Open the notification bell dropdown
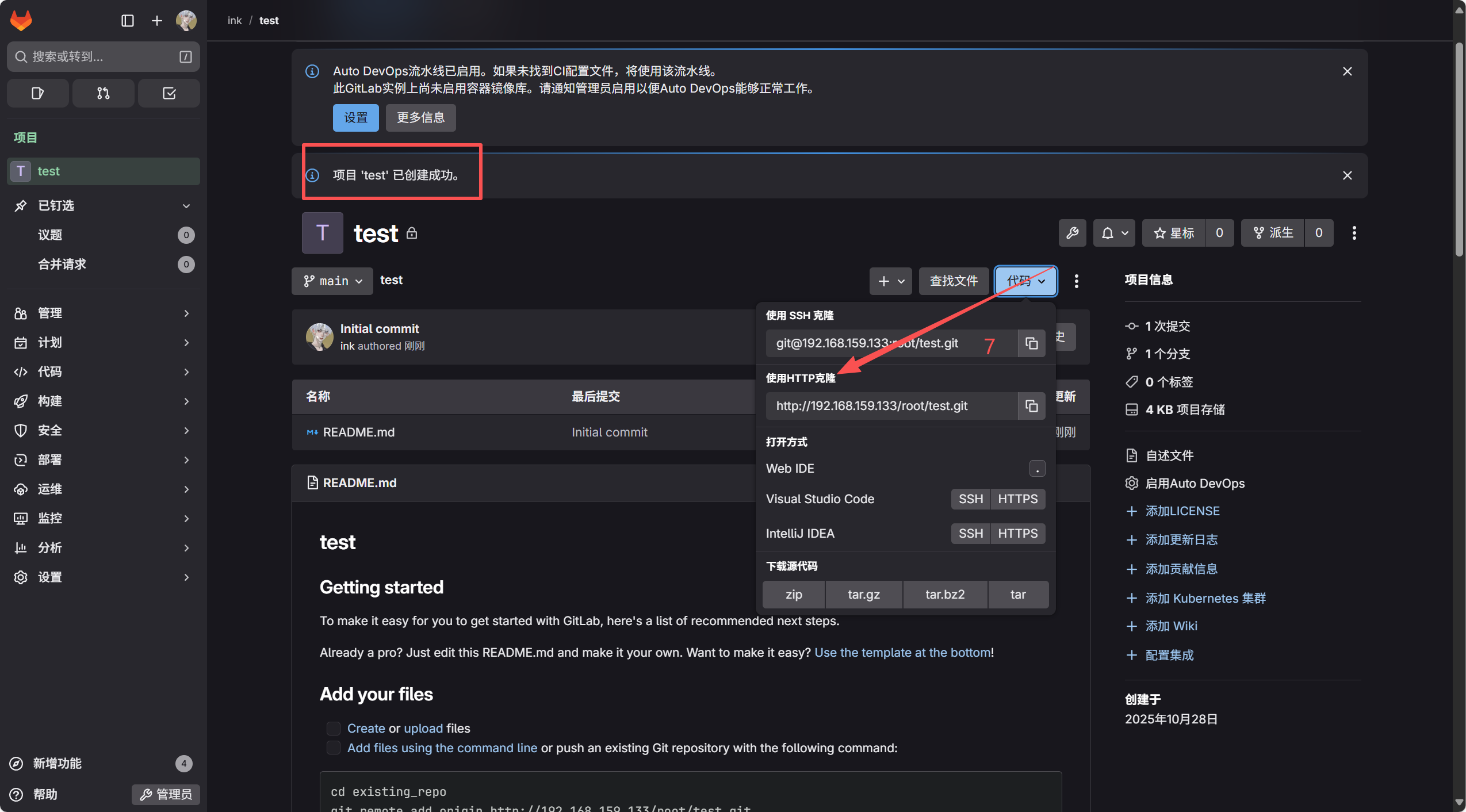 (1114, 233)
